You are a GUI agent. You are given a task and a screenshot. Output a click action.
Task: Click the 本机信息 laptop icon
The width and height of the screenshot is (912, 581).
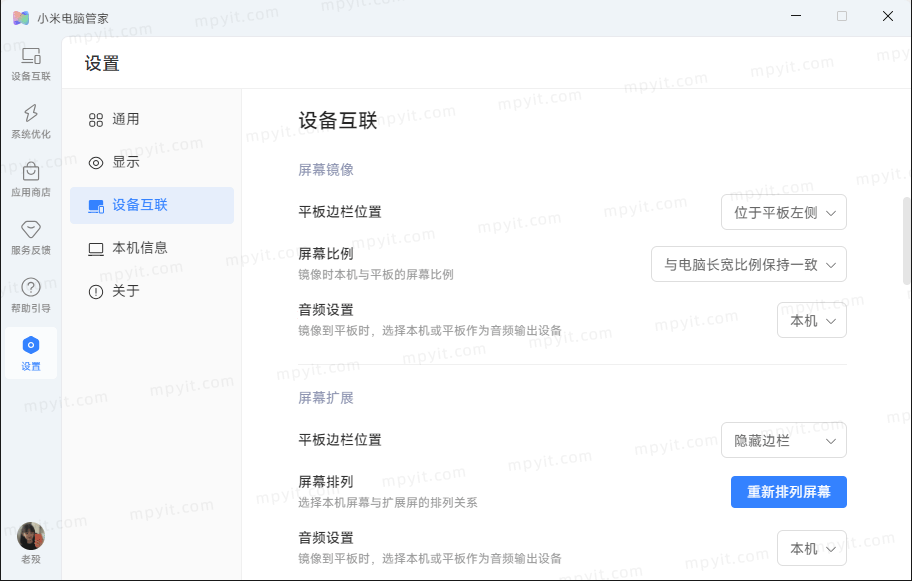pyautogui.click(x=96, y=249)
